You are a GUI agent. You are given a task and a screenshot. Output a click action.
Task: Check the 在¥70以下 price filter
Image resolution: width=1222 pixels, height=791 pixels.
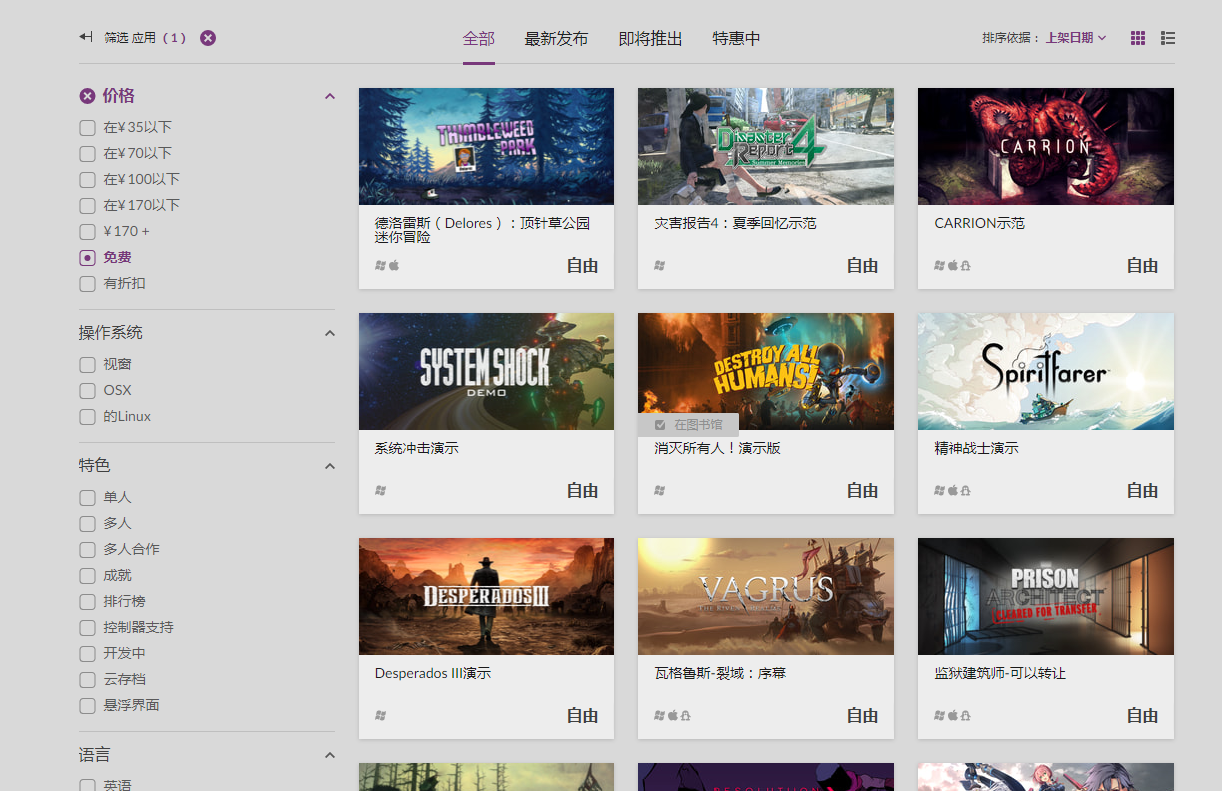tap(87, 153)
